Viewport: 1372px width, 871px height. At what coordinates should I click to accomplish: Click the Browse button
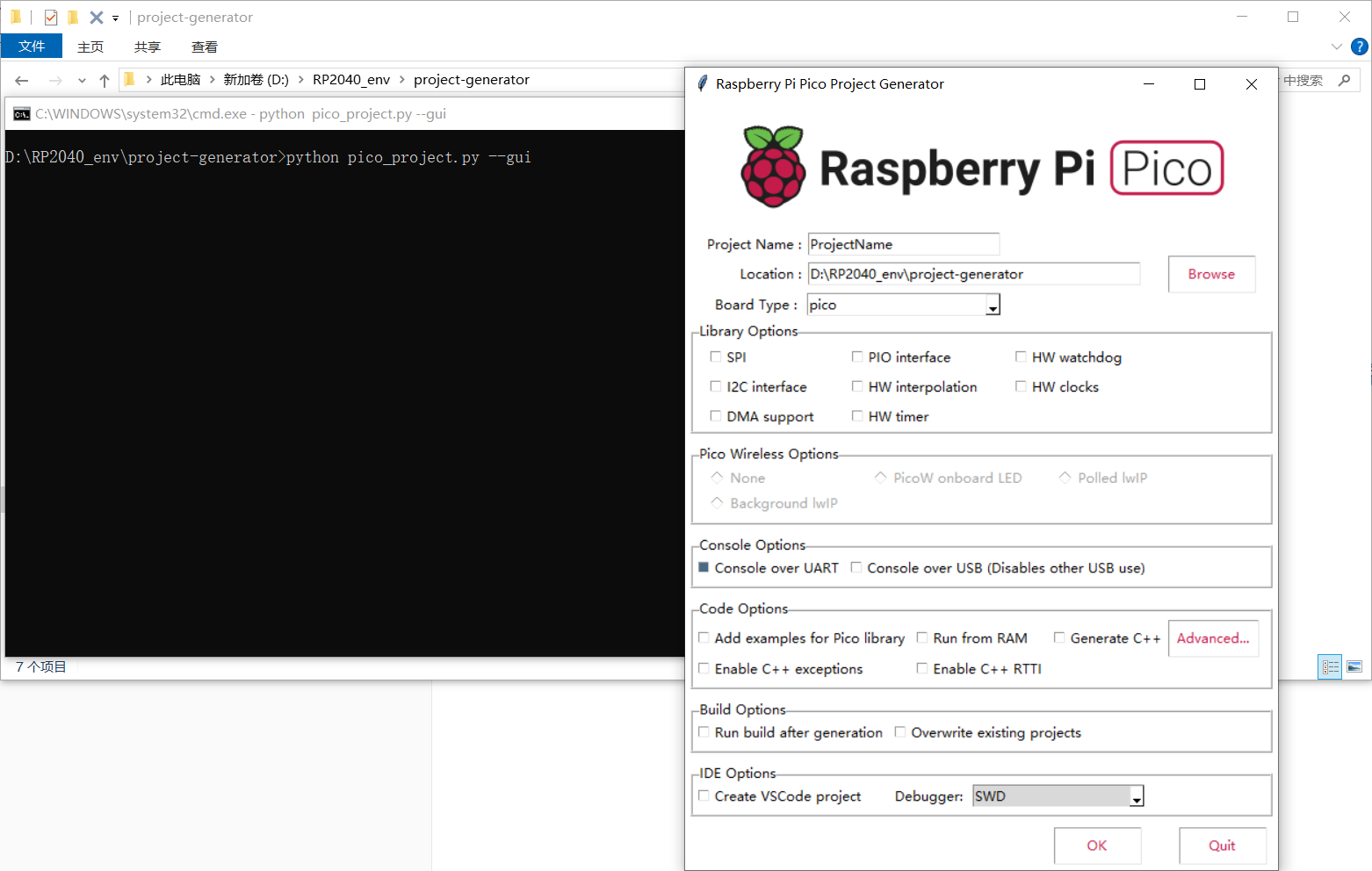coord(1211,274)
